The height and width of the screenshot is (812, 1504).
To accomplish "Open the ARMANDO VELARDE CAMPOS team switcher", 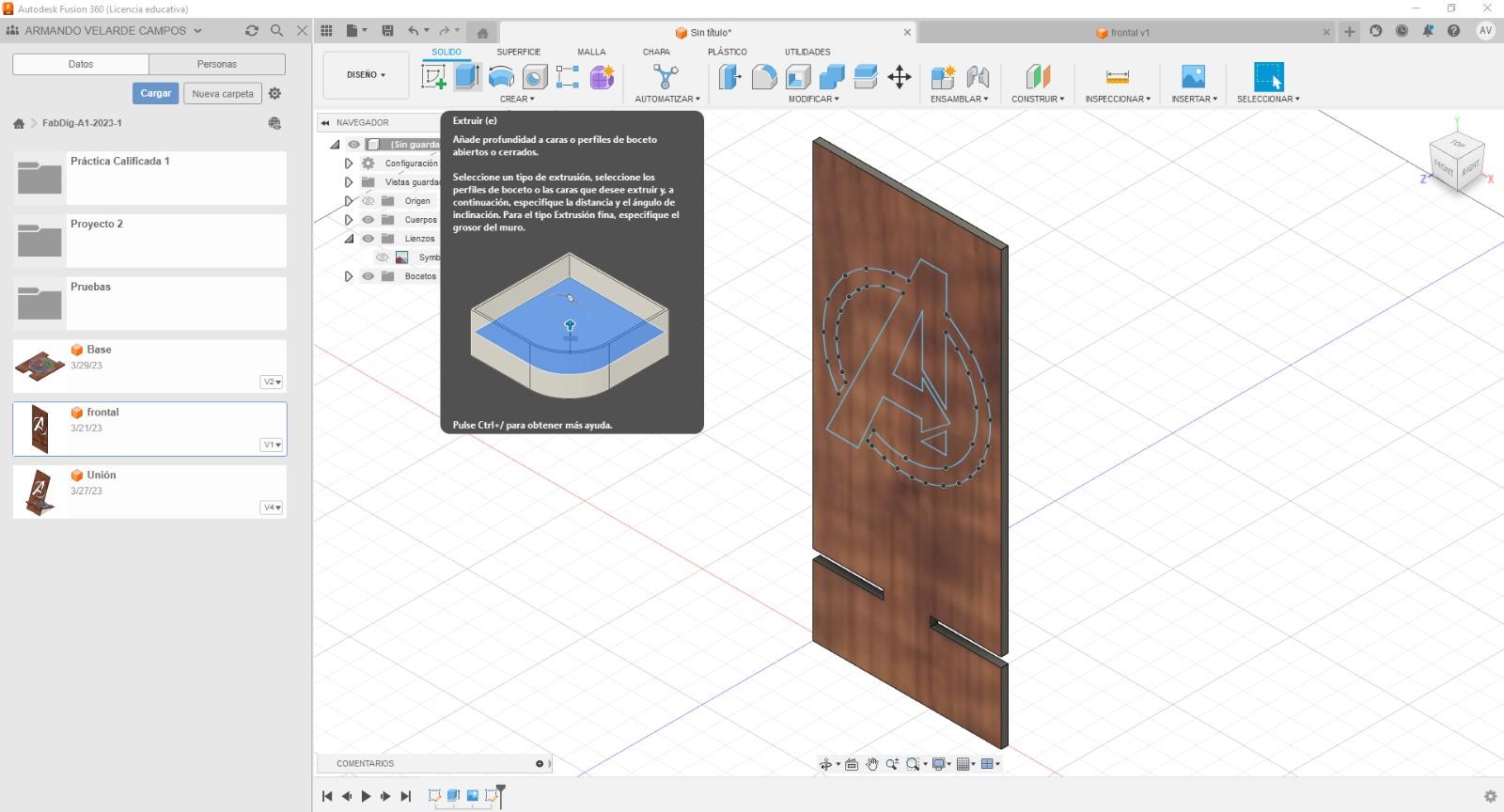I will tap(104, 31).
